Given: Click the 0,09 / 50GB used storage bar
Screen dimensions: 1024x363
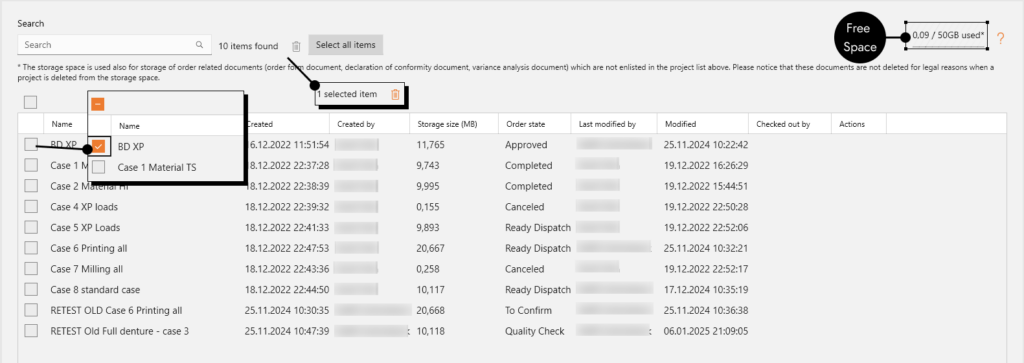Looking at the screenshot, I should (948, 36).
